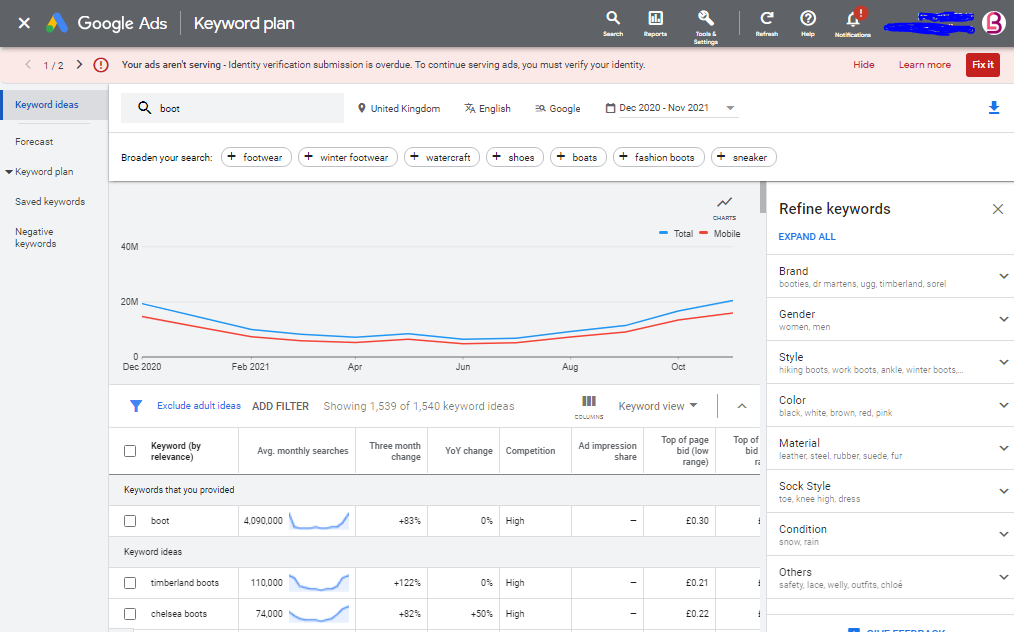
Task: Sort by Competition column header
Action: (x=530, y=451)
